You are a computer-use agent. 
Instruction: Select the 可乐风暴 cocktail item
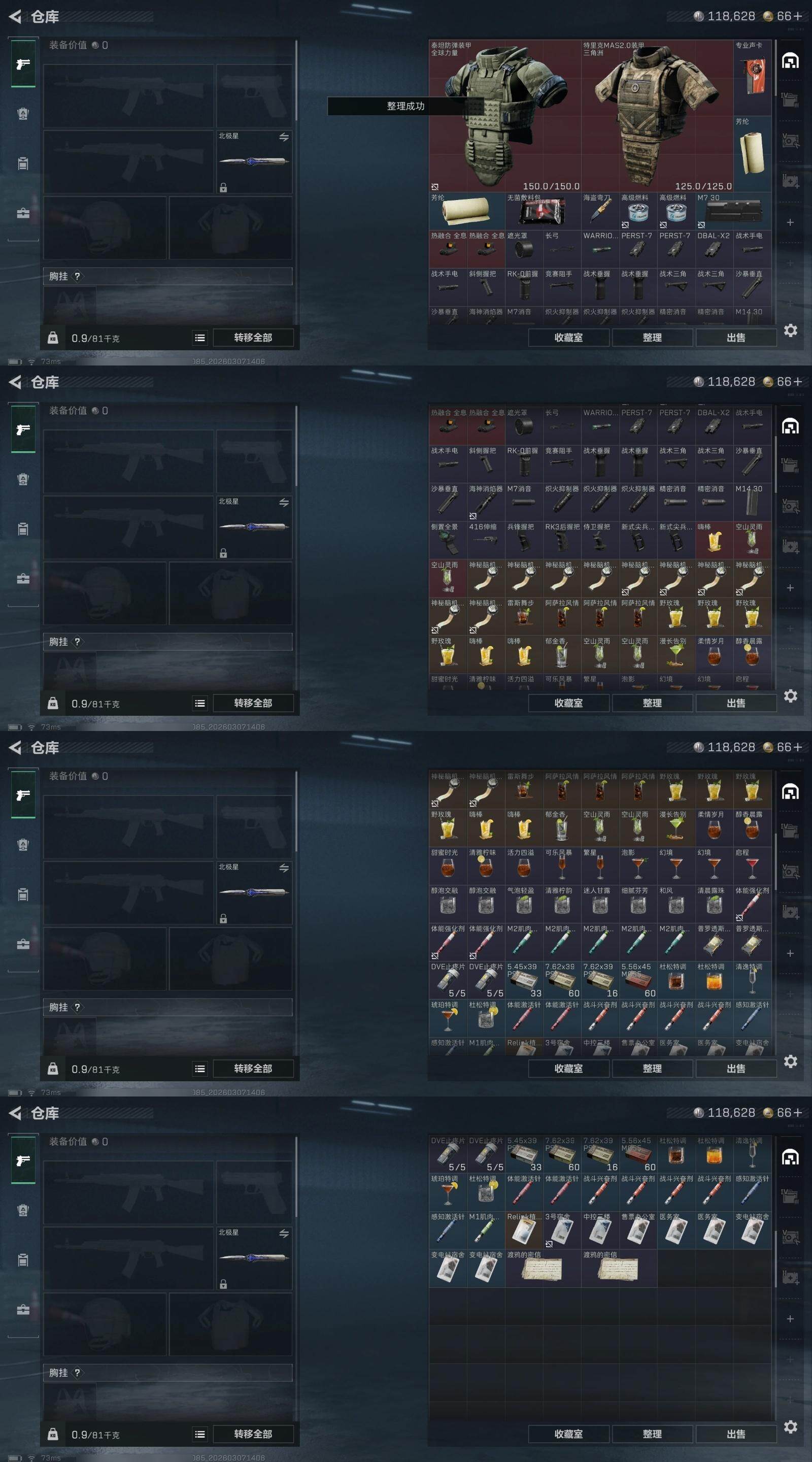(x=562, y=866)
